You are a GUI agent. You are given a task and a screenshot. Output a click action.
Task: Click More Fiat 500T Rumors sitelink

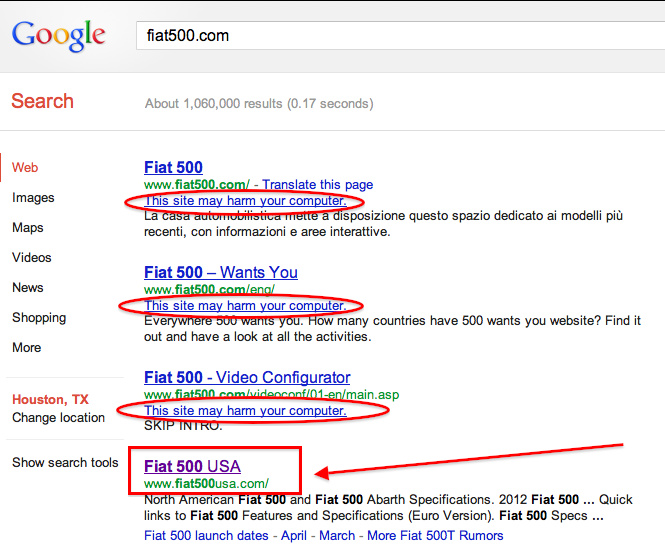[x=435, y=536]
